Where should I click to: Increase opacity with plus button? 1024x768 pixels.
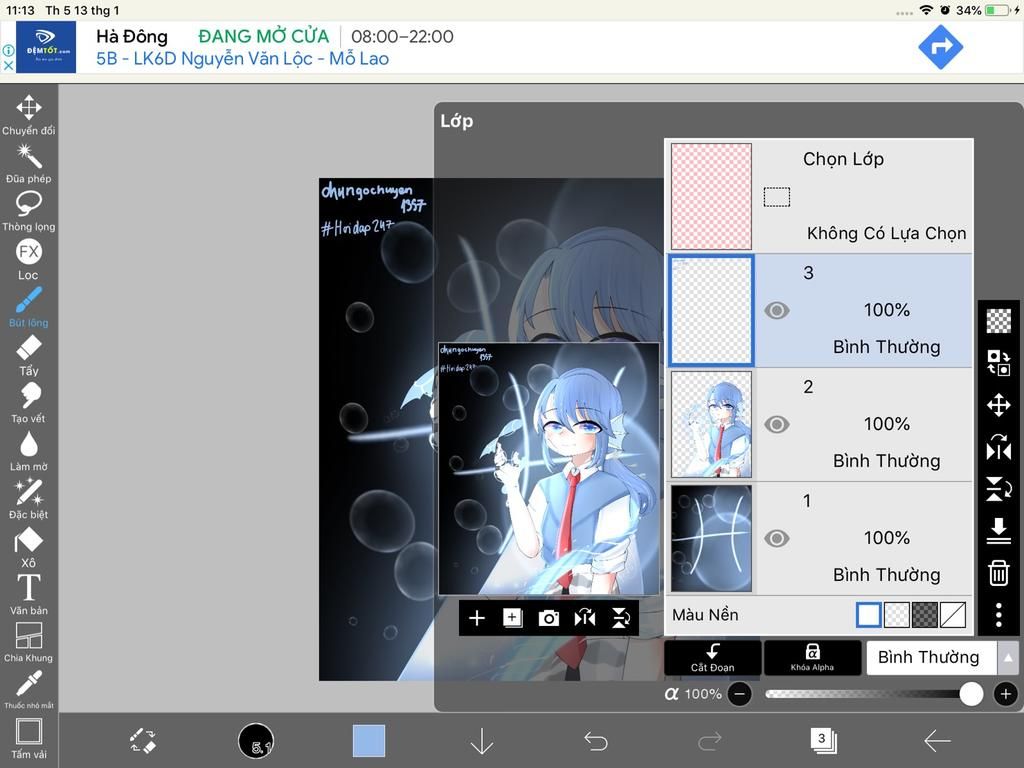1006,694
